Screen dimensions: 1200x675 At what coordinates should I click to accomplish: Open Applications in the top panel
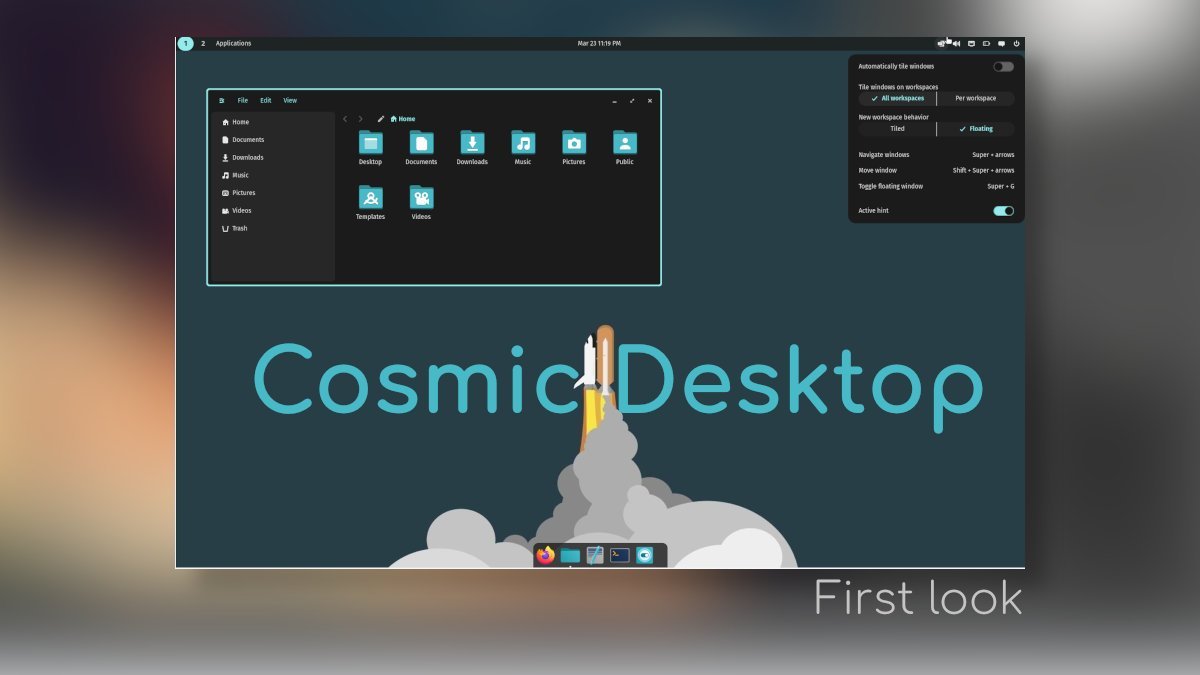point(234,43)
